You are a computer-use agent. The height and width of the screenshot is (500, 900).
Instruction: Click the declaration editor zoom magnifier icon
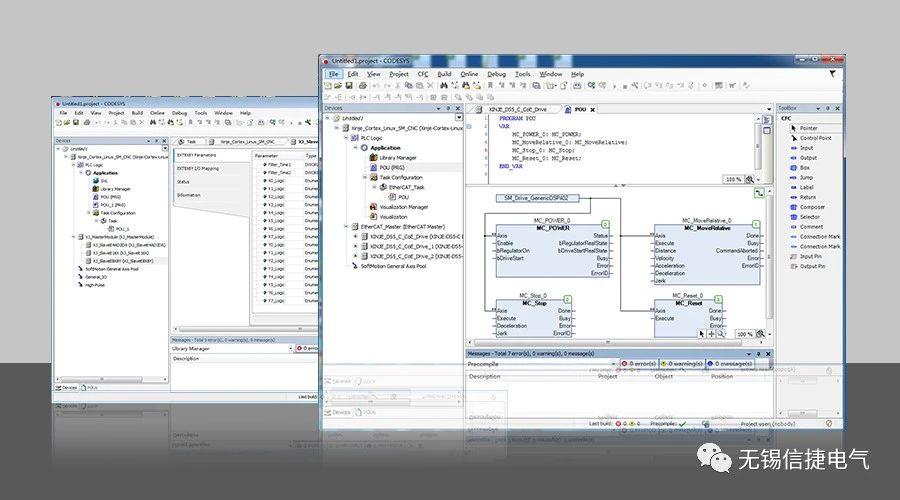tap(750, 180)
